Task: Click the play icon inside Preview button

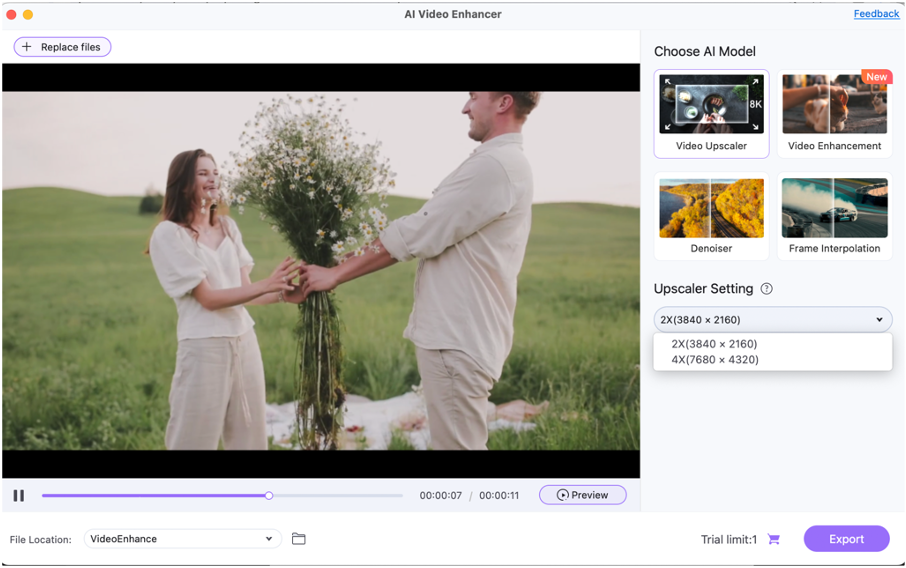Action: (563, 495)
